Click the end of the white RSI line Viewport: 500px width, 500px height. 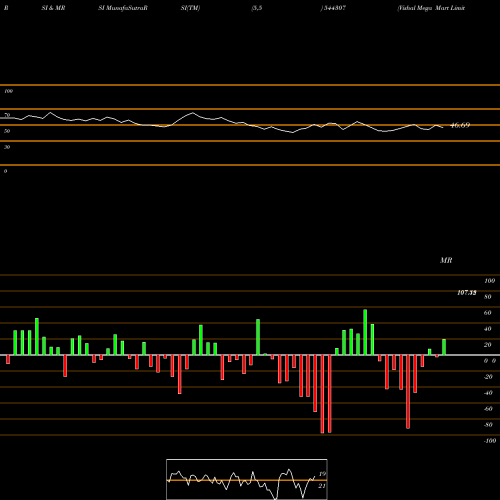tap(443, 127)
